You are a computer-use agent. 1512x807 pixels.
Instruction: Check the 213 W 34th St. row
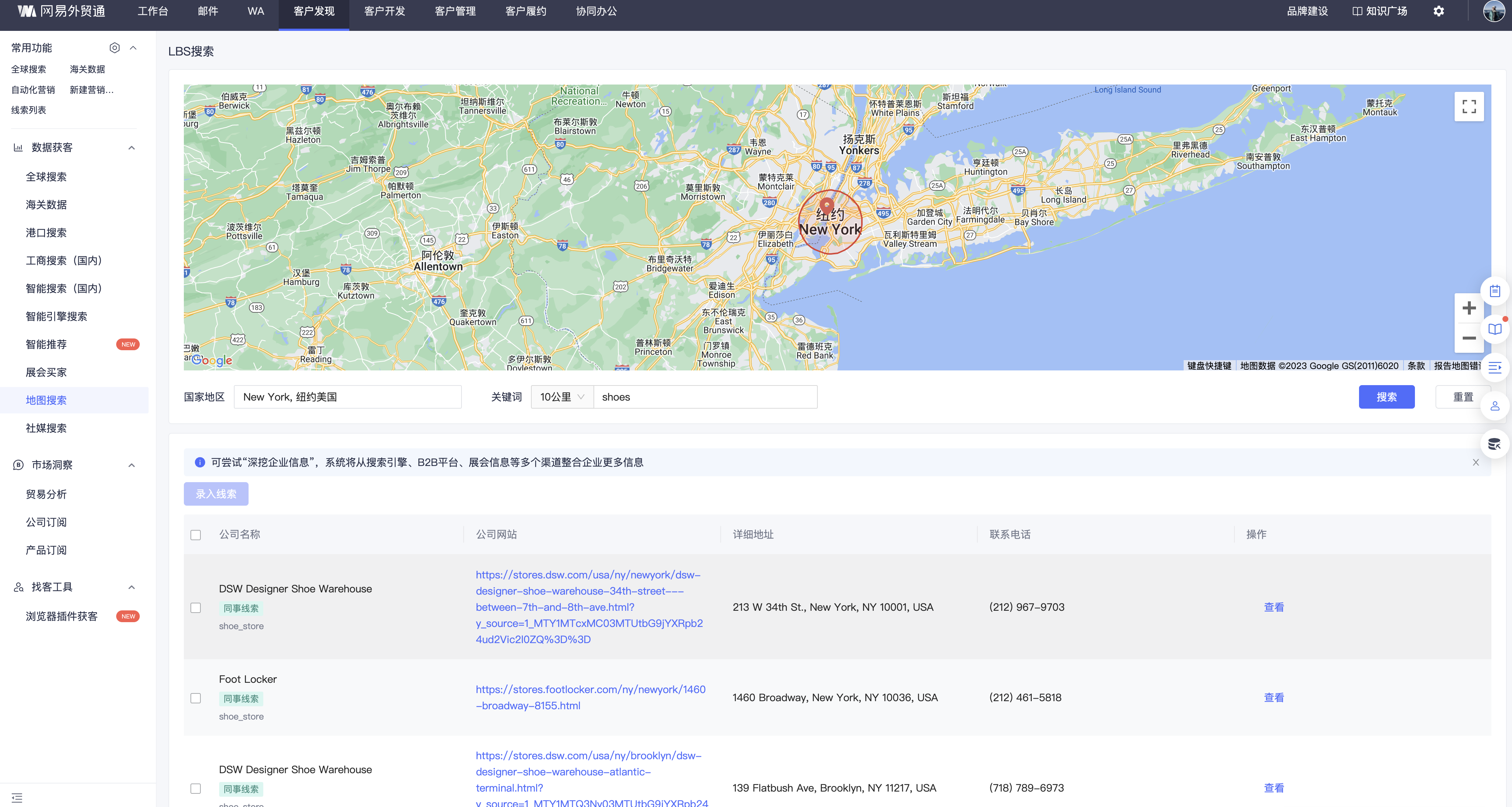196,607
